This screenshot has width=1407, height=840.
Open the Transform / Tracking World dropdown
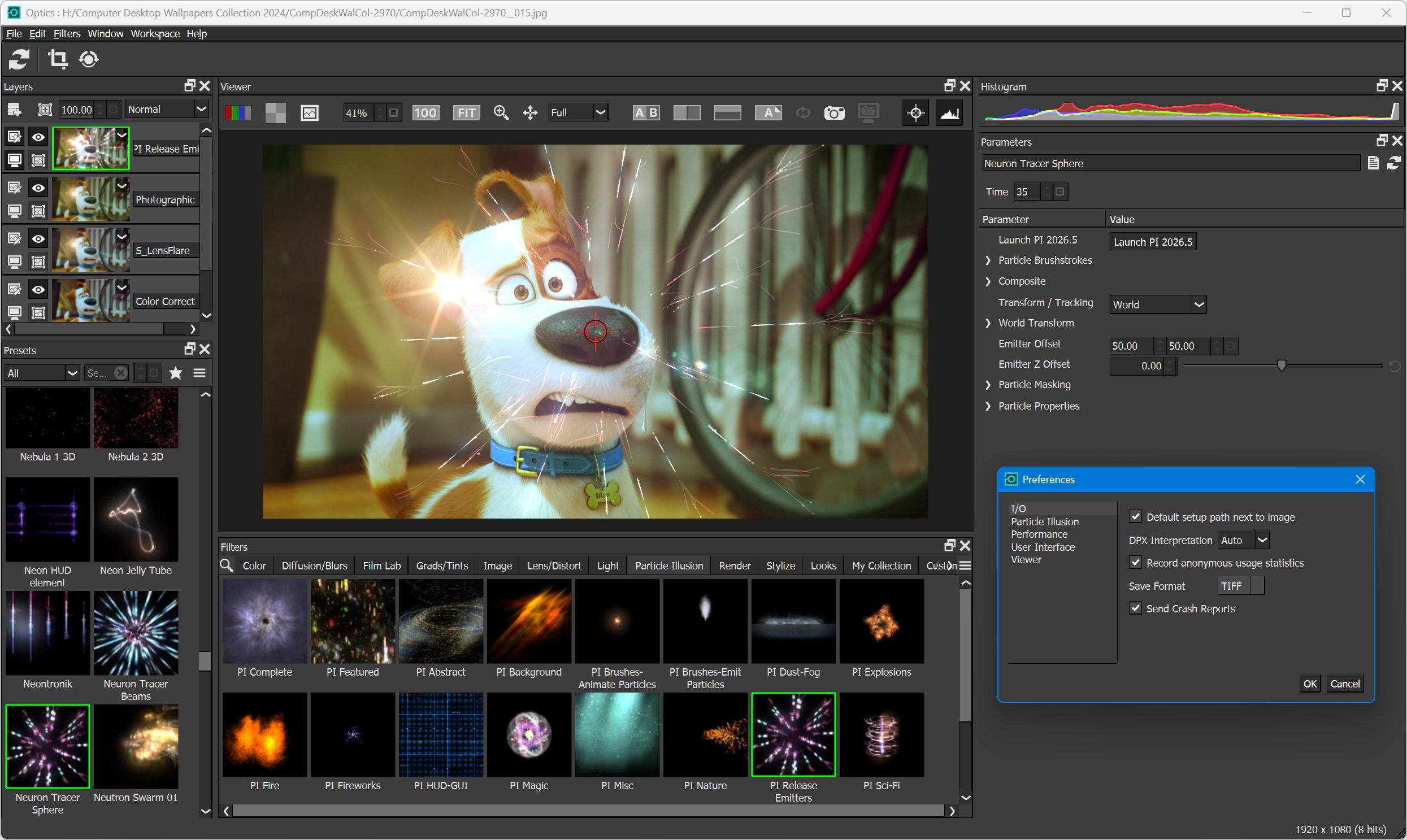[x=1157, y=304]
